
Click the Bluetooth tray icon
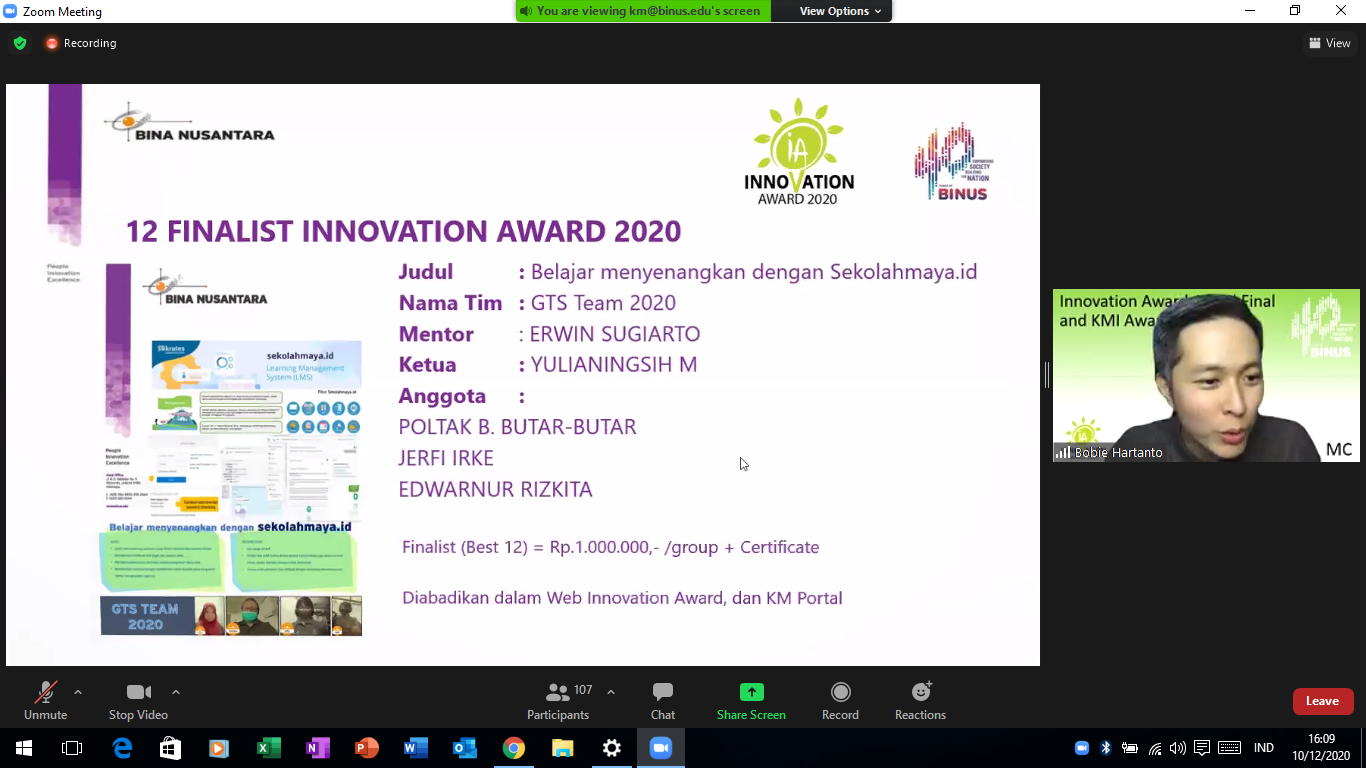[1106, 748]
